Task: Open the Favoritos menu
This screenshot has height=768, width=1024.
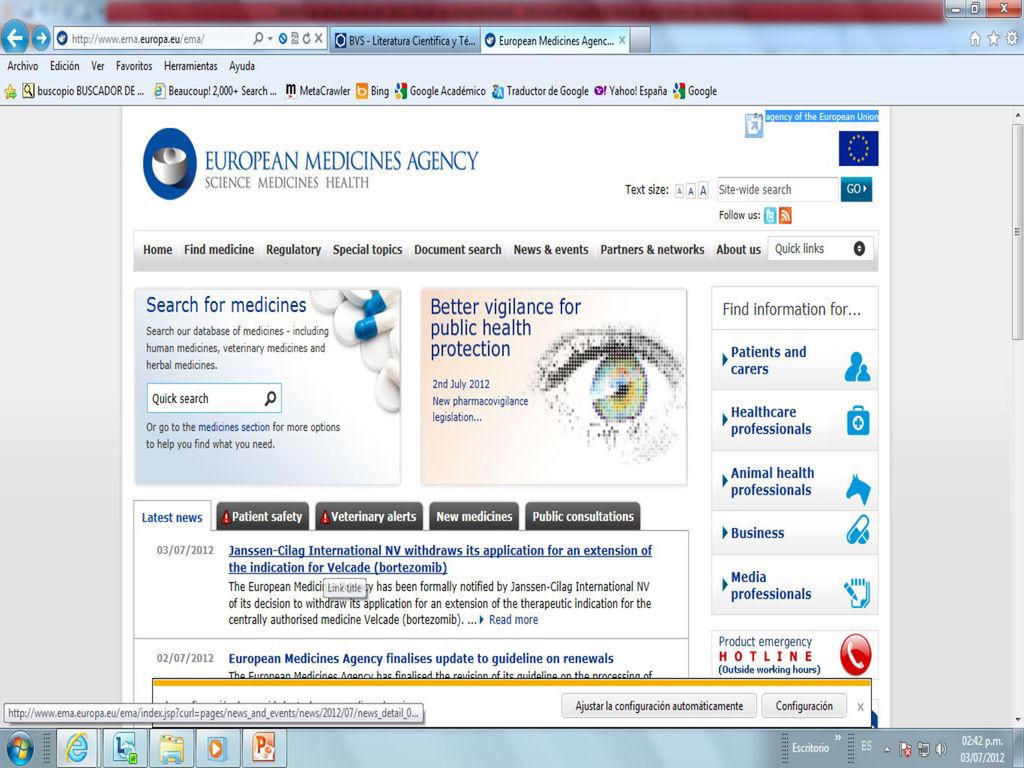Action: point(134,66)
